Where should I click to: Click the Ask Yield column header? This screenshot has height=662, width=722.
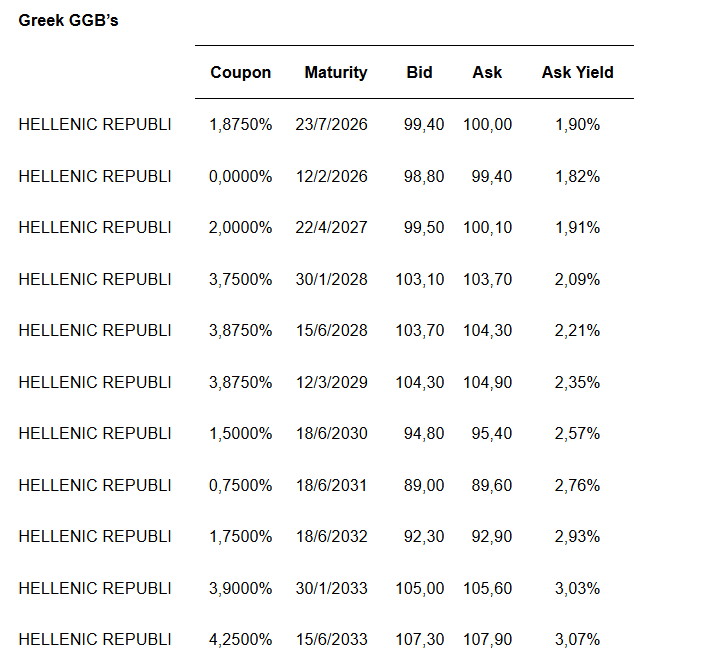[577, 72]
